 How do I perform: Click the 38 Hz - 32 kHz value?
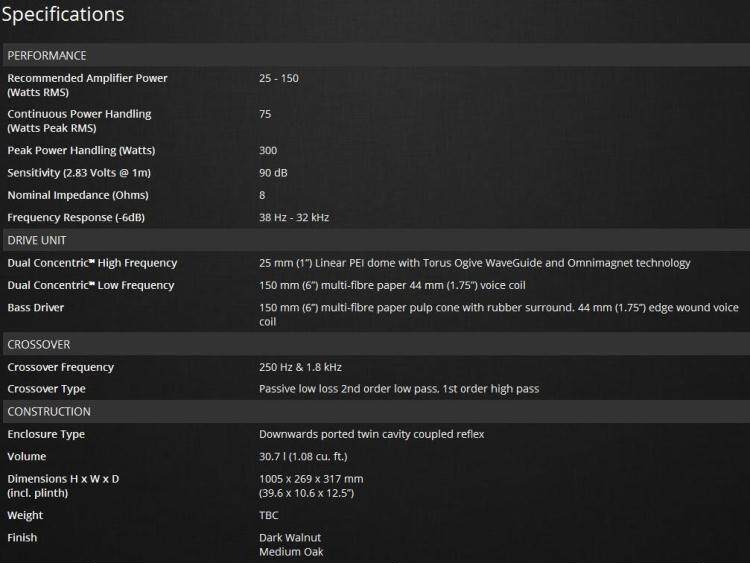(294, 217)
